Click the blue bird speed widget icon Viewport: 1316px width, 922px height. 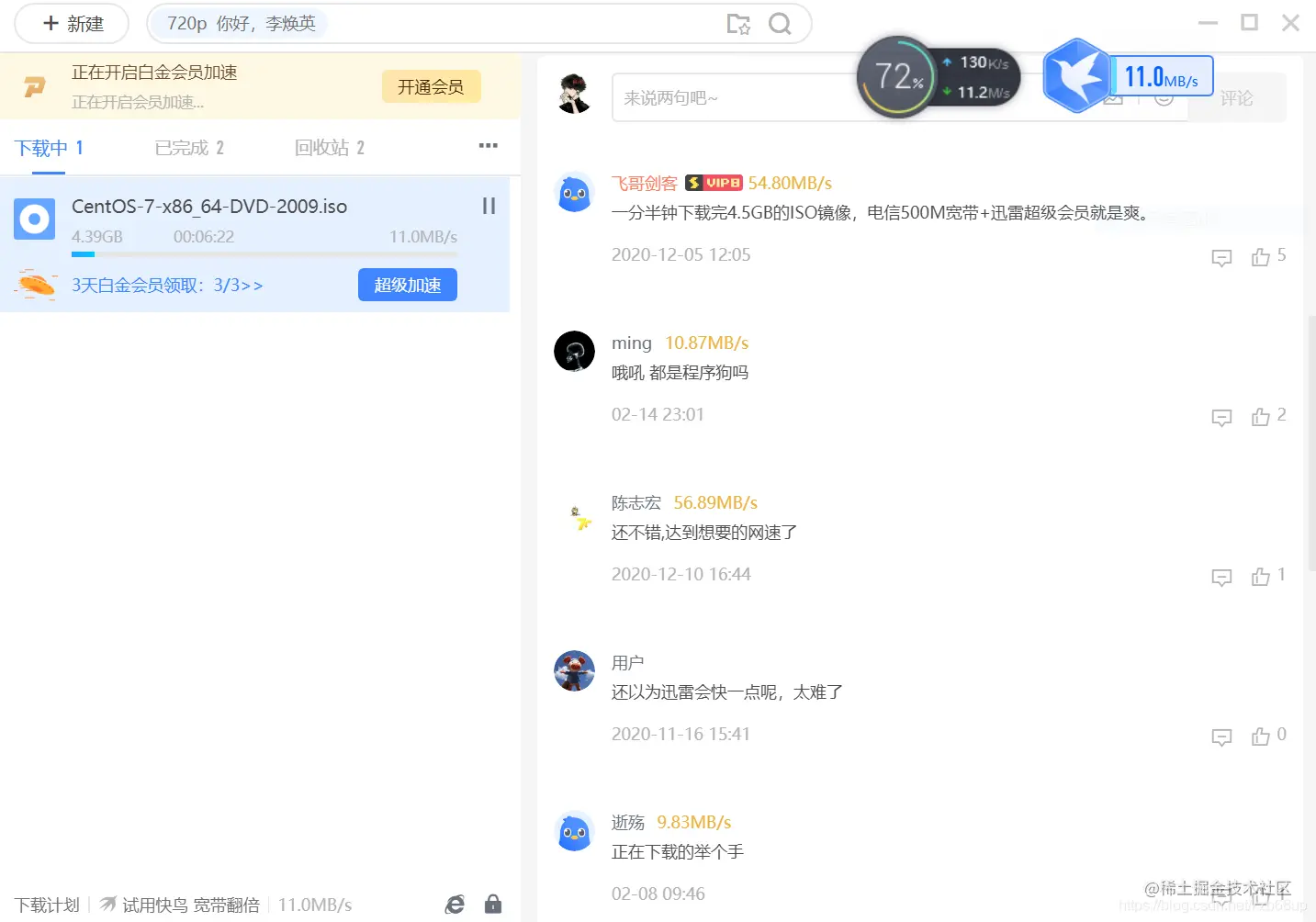pyautogui.click(x=1076, y=76)
